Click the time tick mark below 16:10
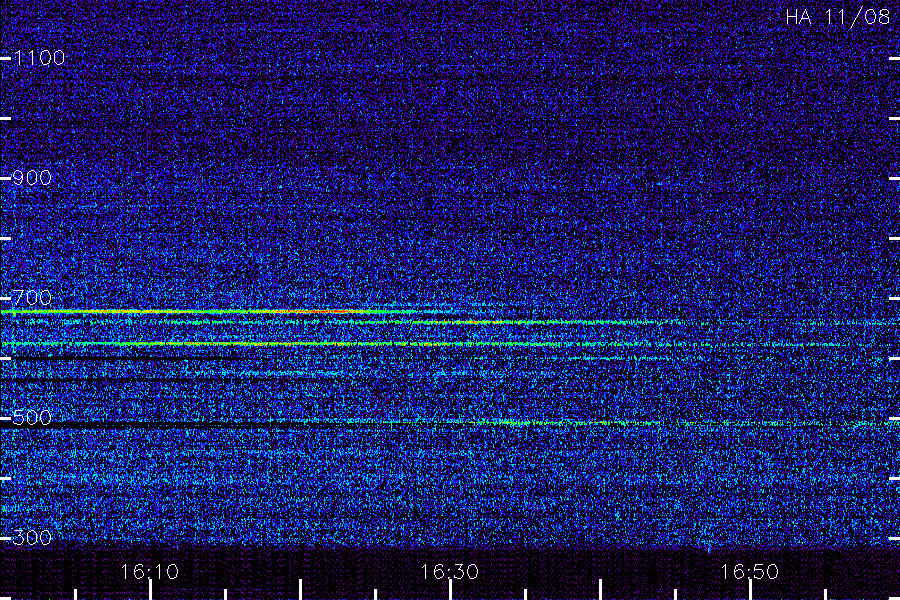 point(150,590)
